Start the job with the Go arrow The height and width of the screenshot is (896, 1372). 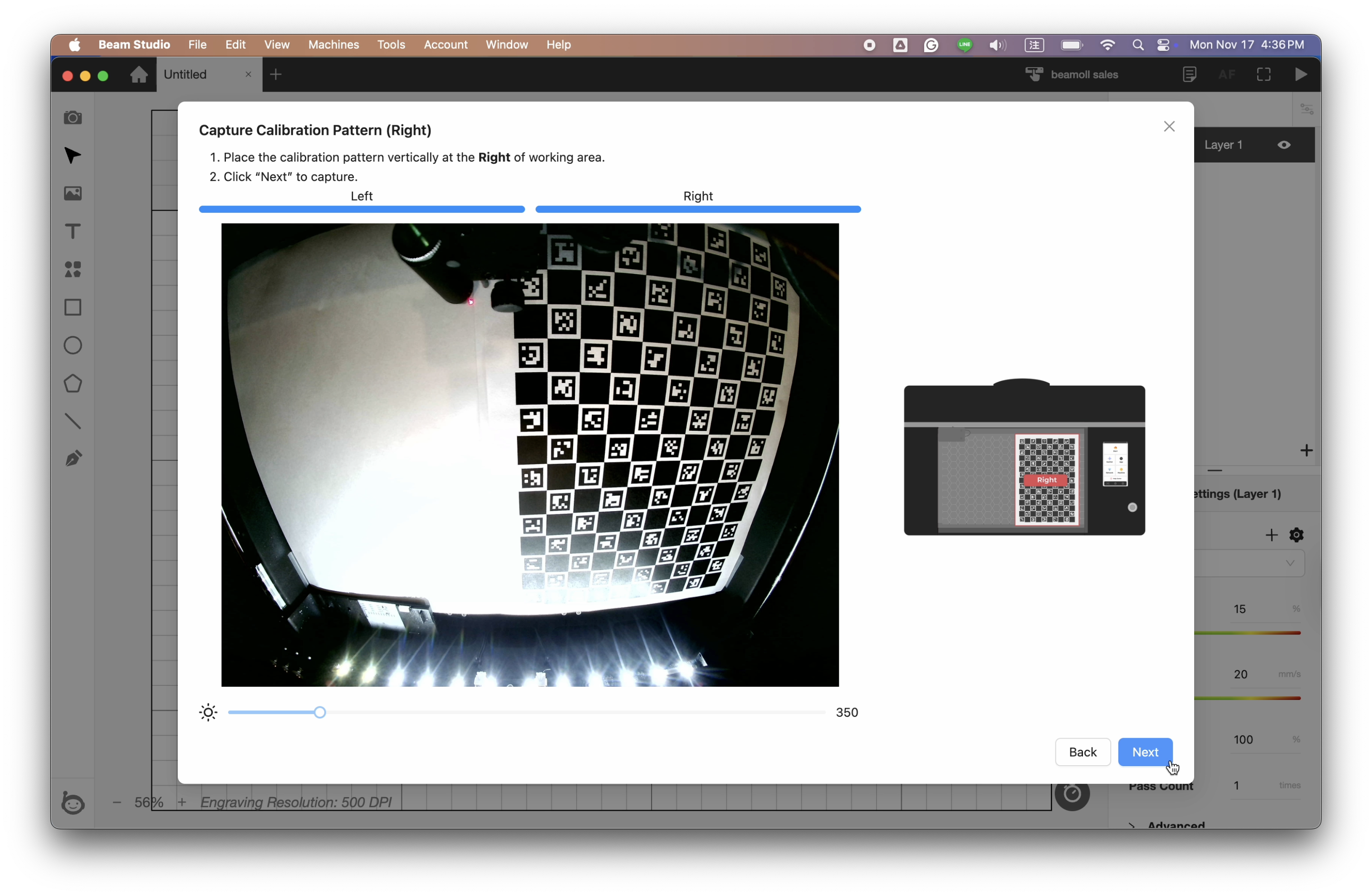(x=1301, y=74)
